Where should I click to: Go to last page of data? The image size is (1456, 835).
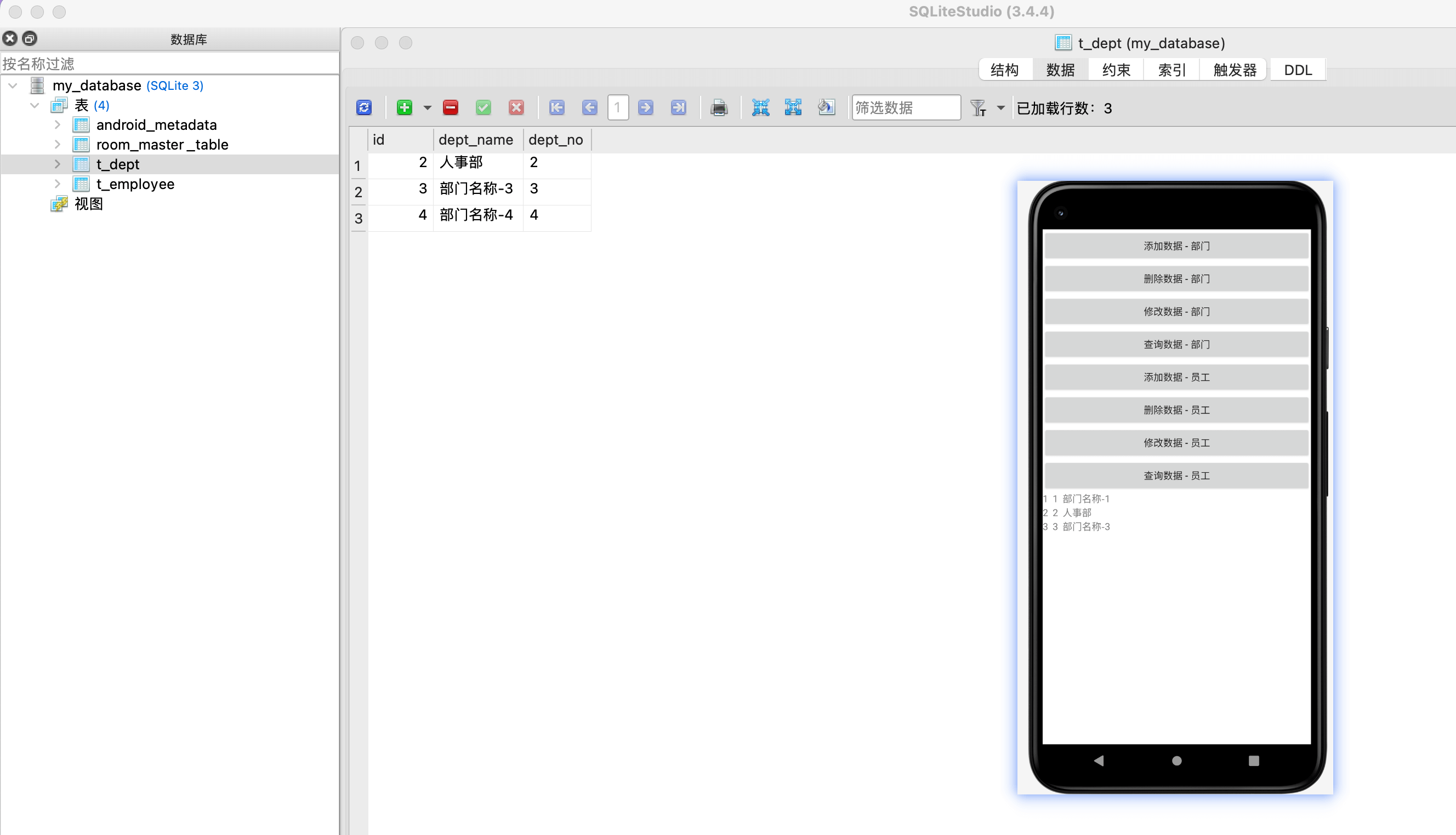pos(678,107)
